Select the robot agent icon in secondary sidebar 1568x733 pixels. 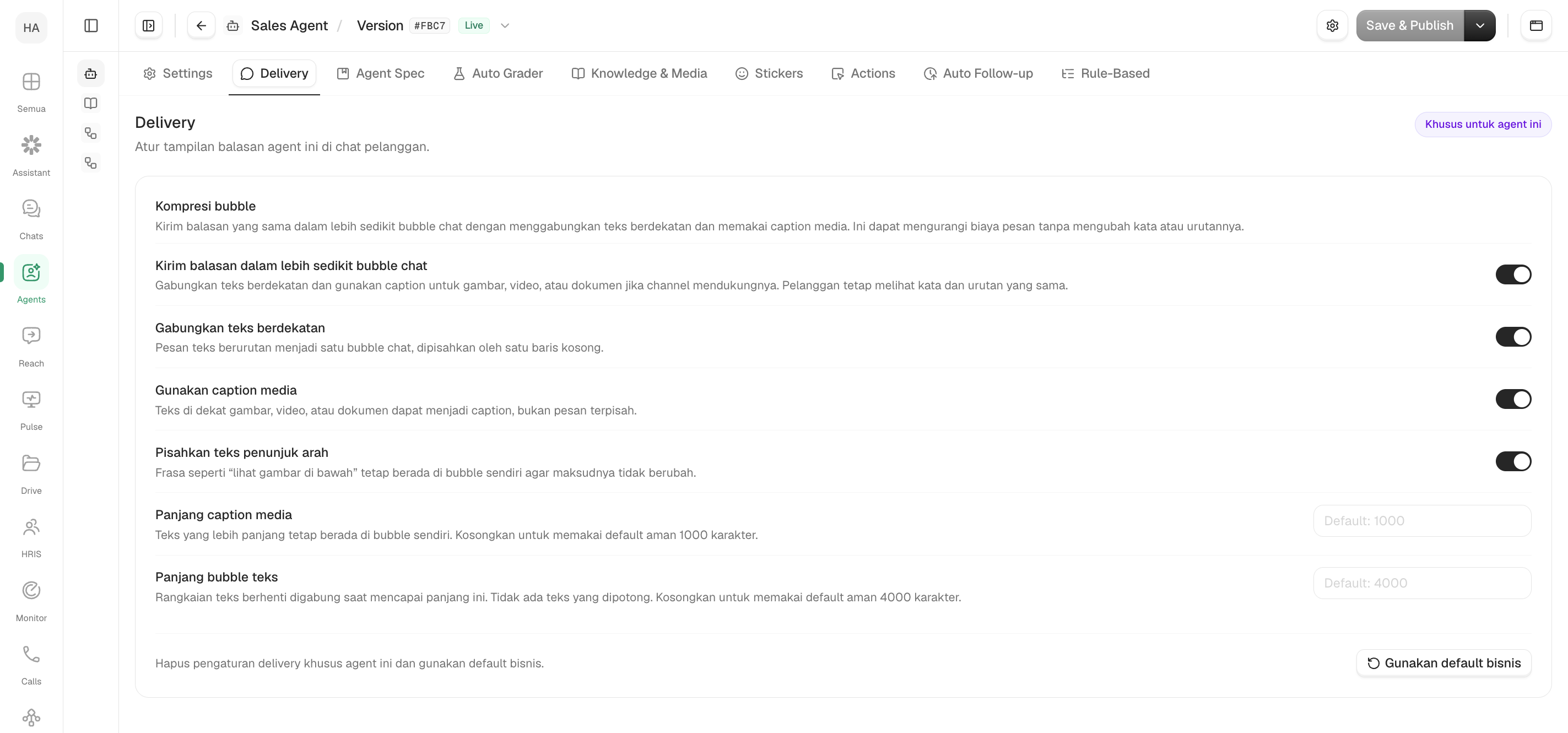coord(91,74)
